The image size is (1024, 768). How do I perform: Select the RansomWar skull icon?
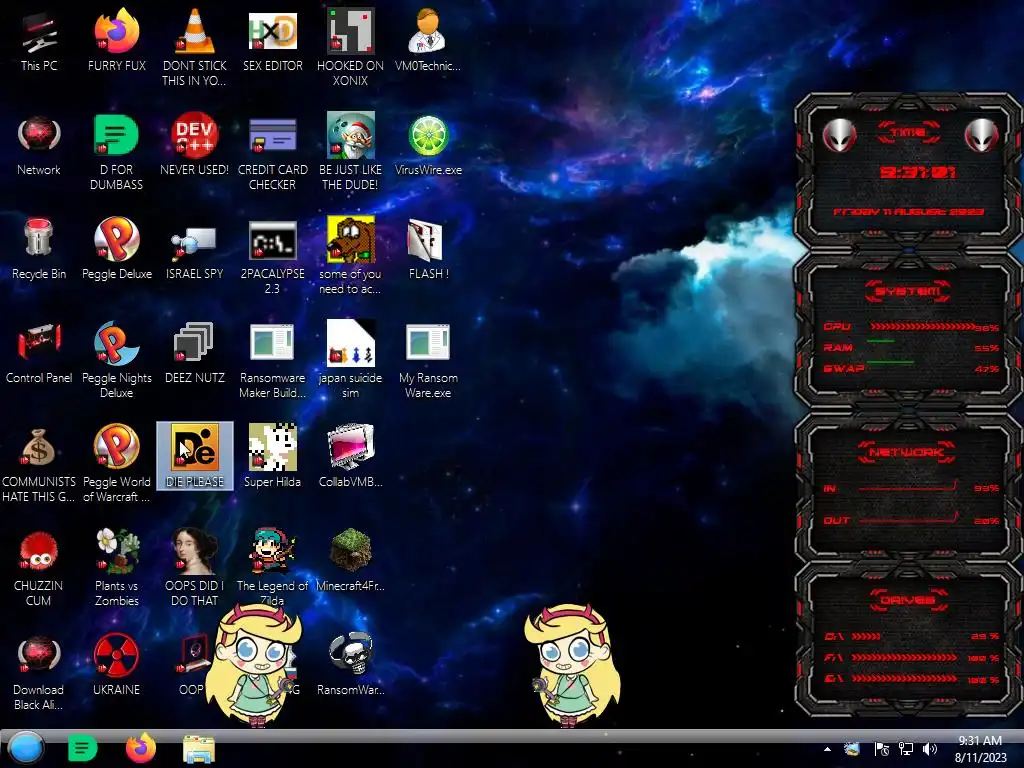[351, 653]
